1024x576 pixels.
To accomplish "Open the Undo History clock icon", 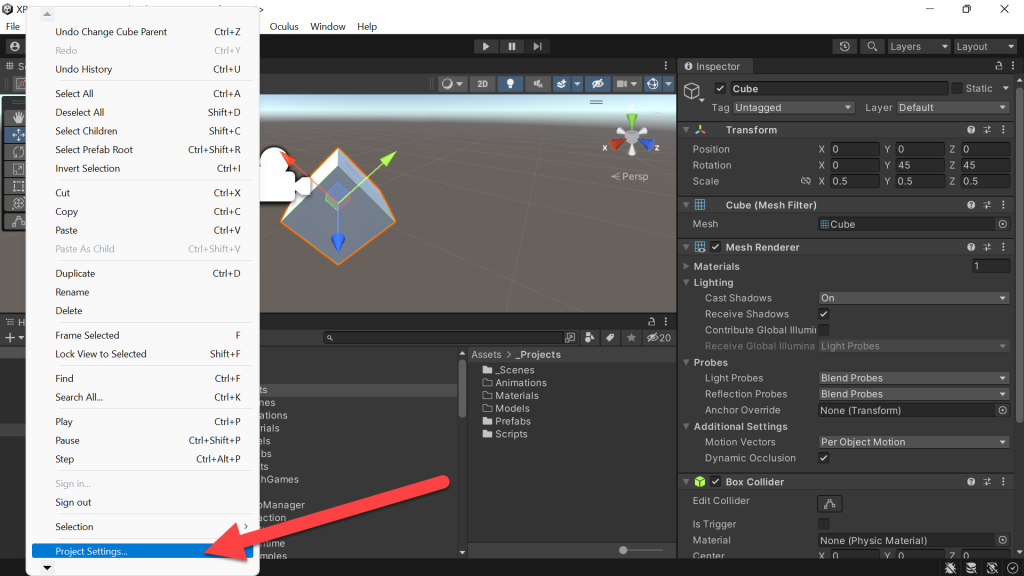I will coord(844,46).
